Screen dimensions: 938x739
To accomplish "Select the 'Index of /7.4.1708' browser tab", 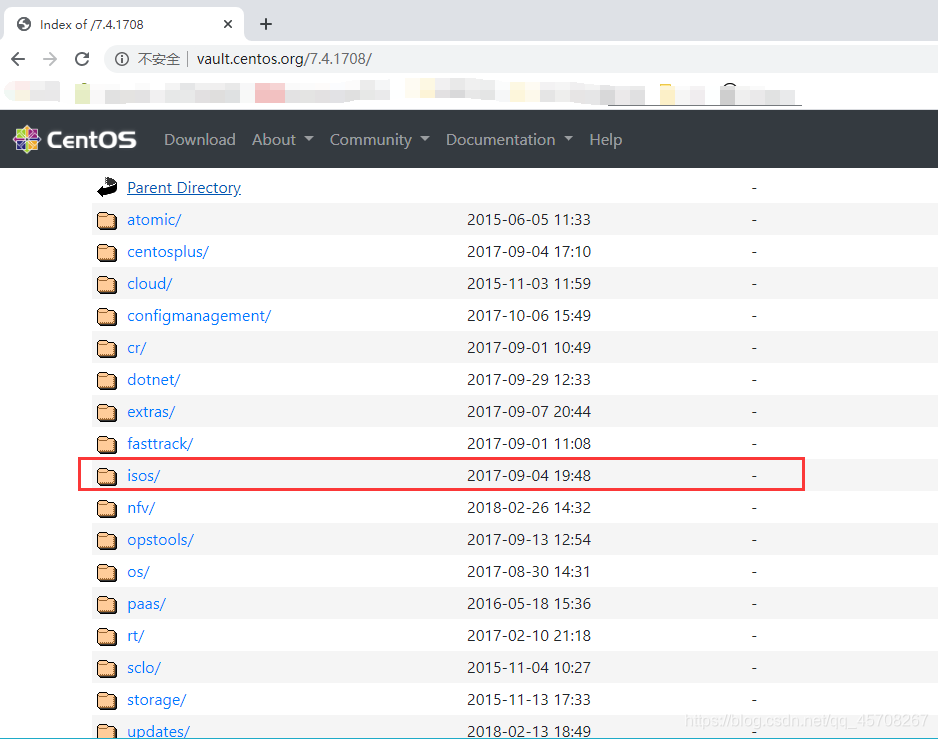I will click(x=124, y=24).
